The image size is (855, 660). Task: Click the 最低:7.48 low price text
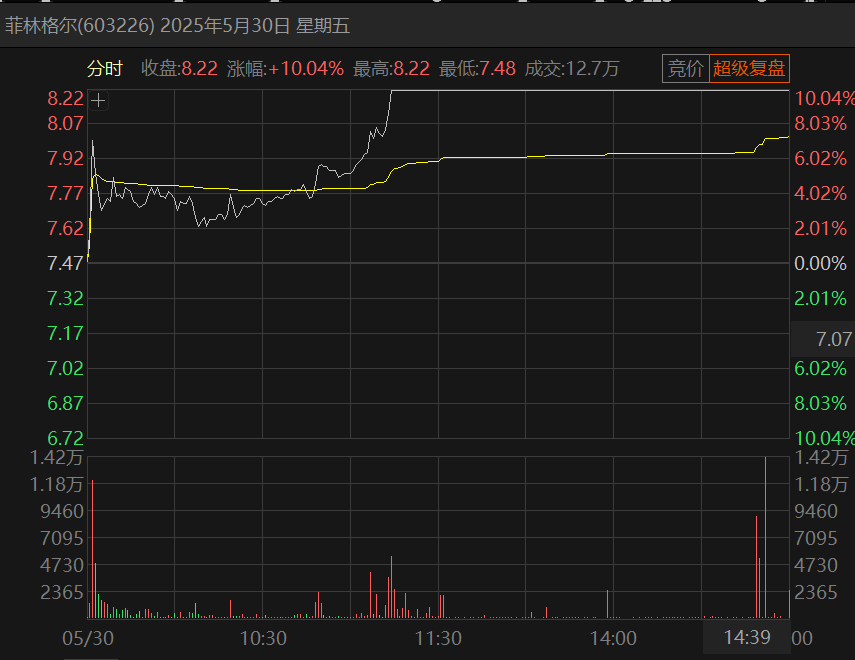[x=477, y=69]
